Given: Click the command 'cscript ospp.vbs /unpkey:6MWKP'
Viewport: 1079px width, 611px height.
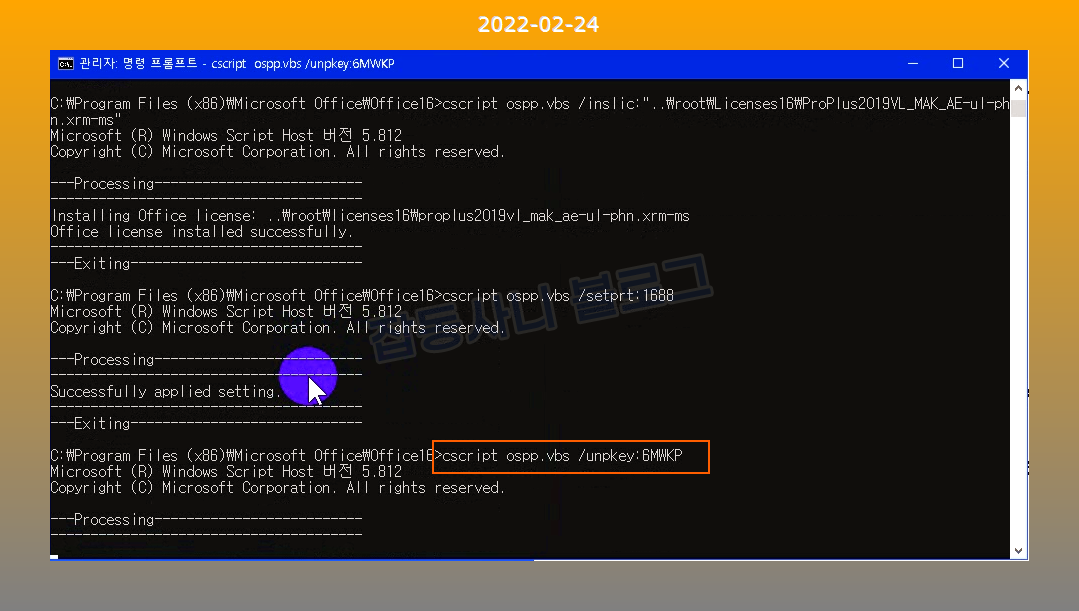Looking at the screenshot, I should 562,455.
